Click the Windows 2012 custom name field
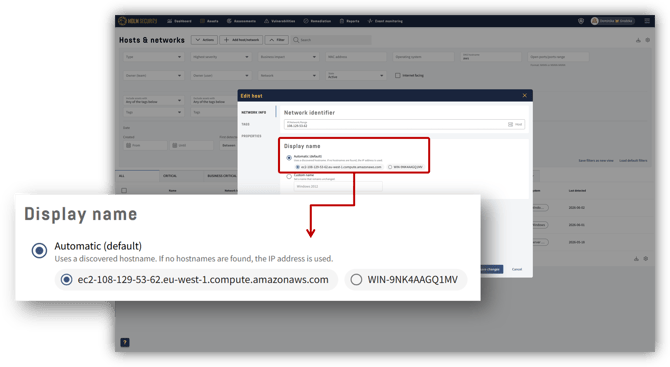The width and height of the screenshot is (670, 367). pos(338,187)
